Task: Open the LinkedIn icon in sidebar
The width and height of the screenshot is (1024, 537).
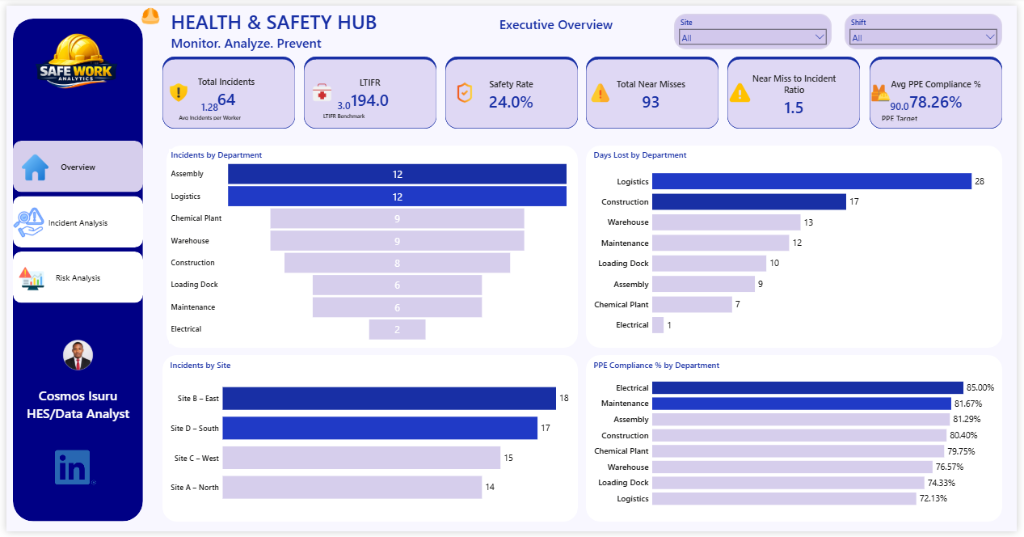Action: tap(72, 467)
